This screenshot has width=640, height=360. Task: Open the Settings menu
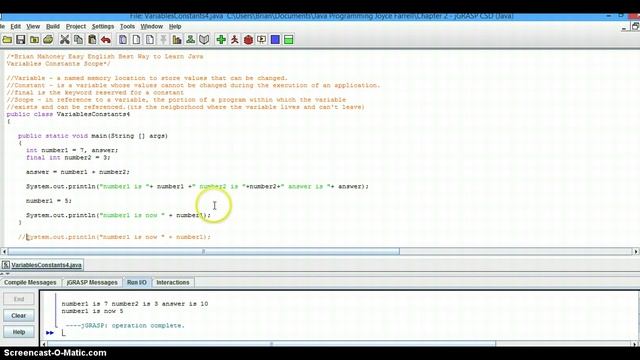[103, 27]
